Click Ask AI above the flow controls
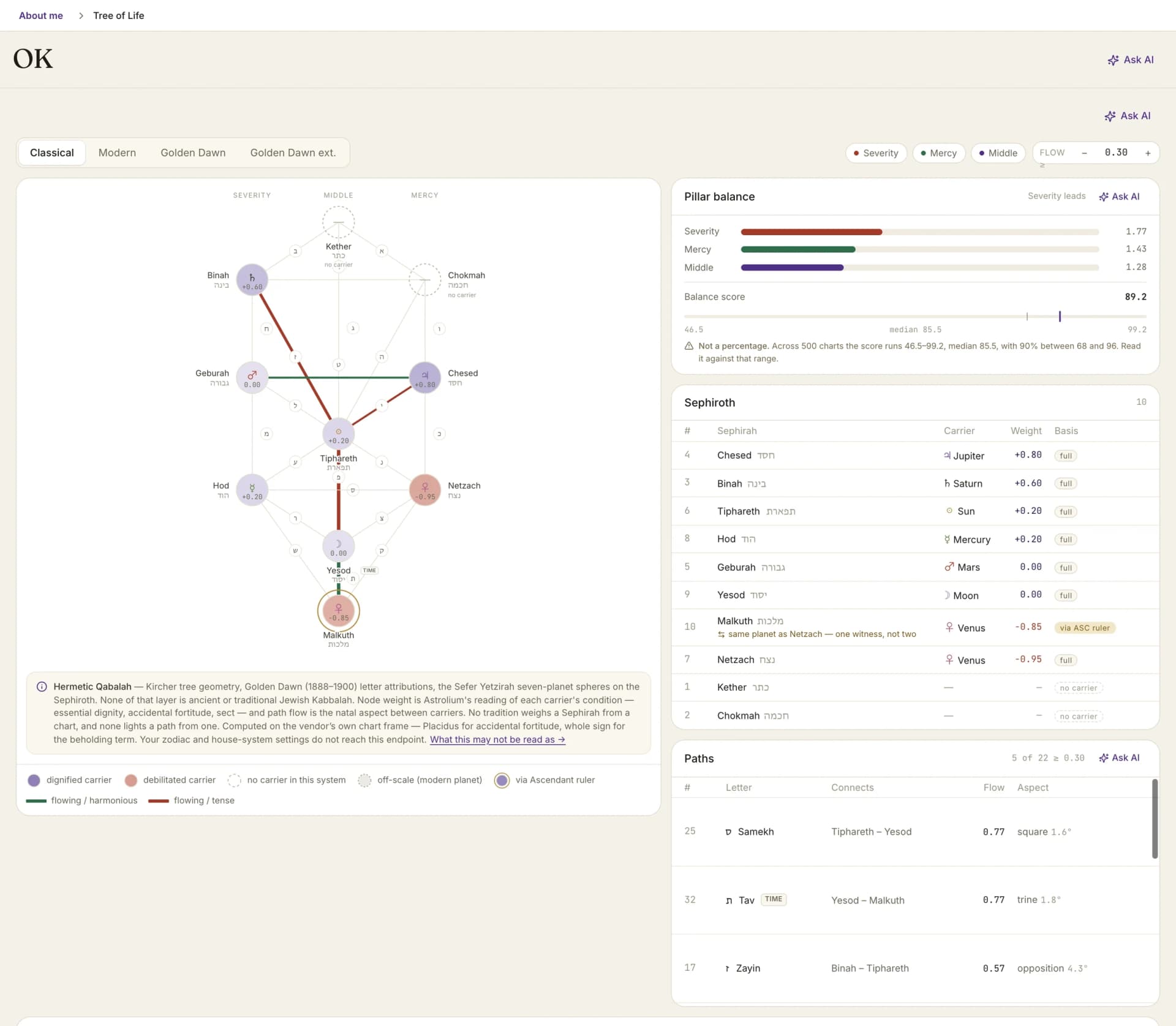 point(1127,116)
